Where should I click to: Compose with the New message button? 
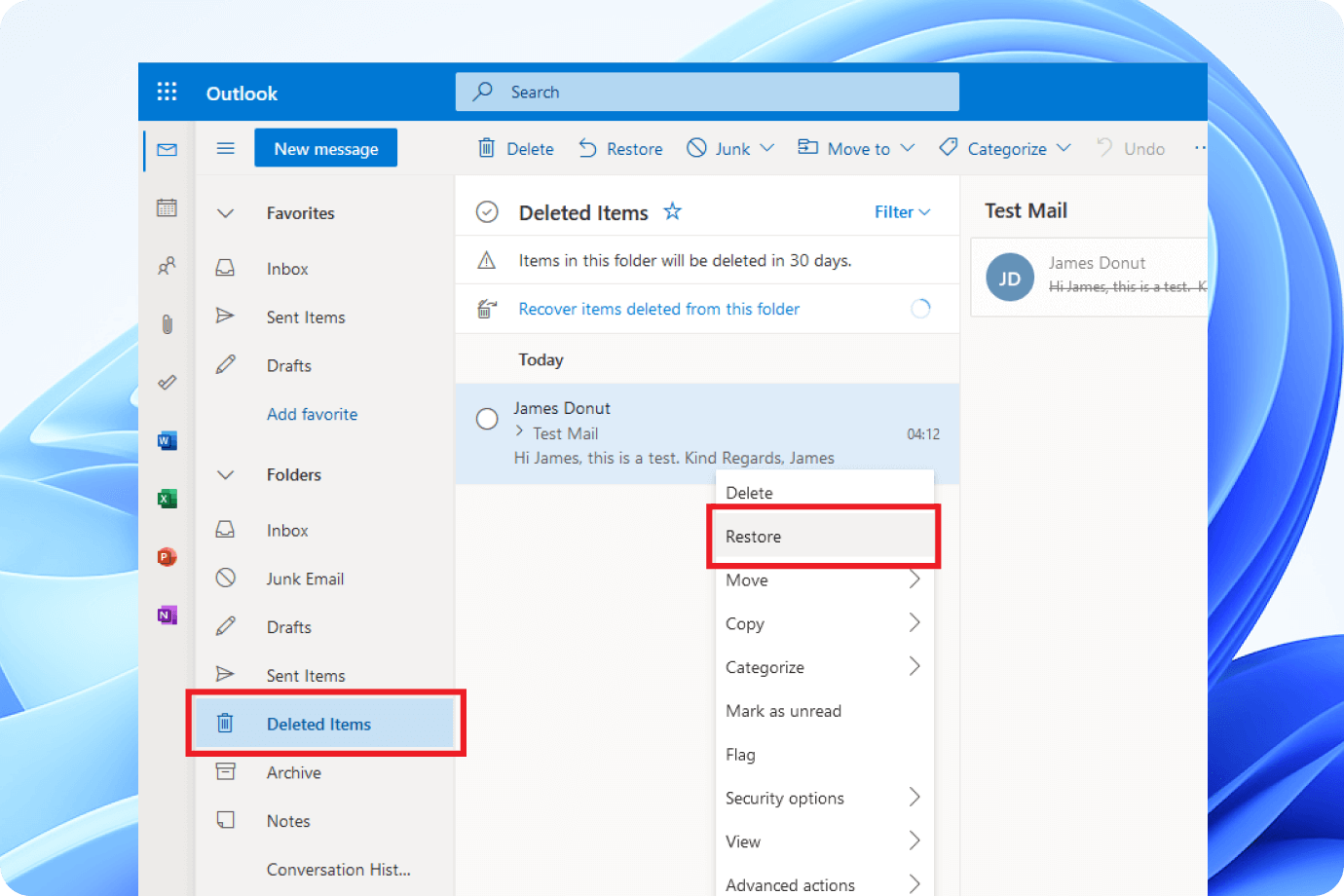326,148
